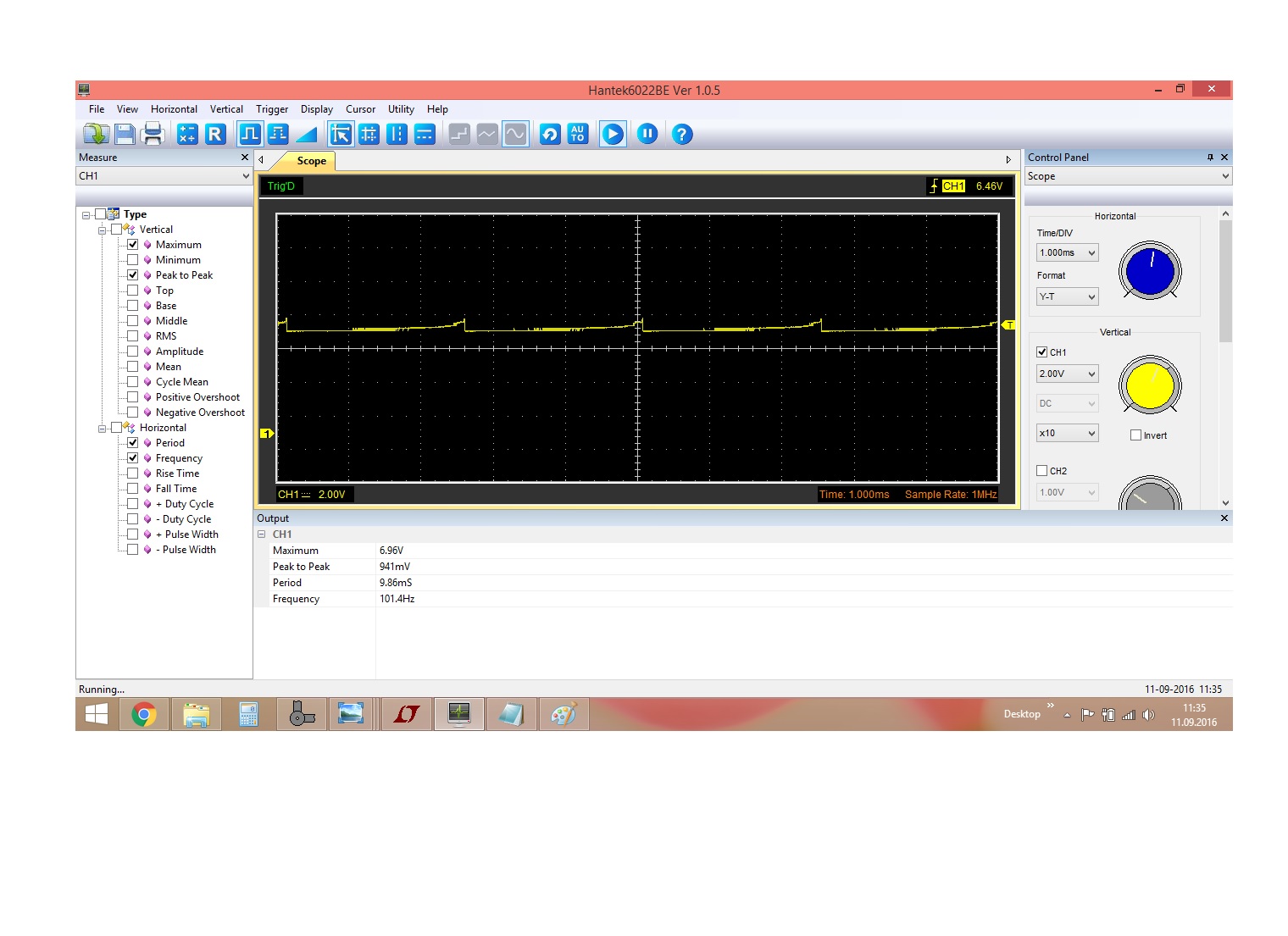Open the Control Panel Scope dropdown
The height and width of the screenshot is (936, 1288).
pyautogui.click(x=1129, y=176)
